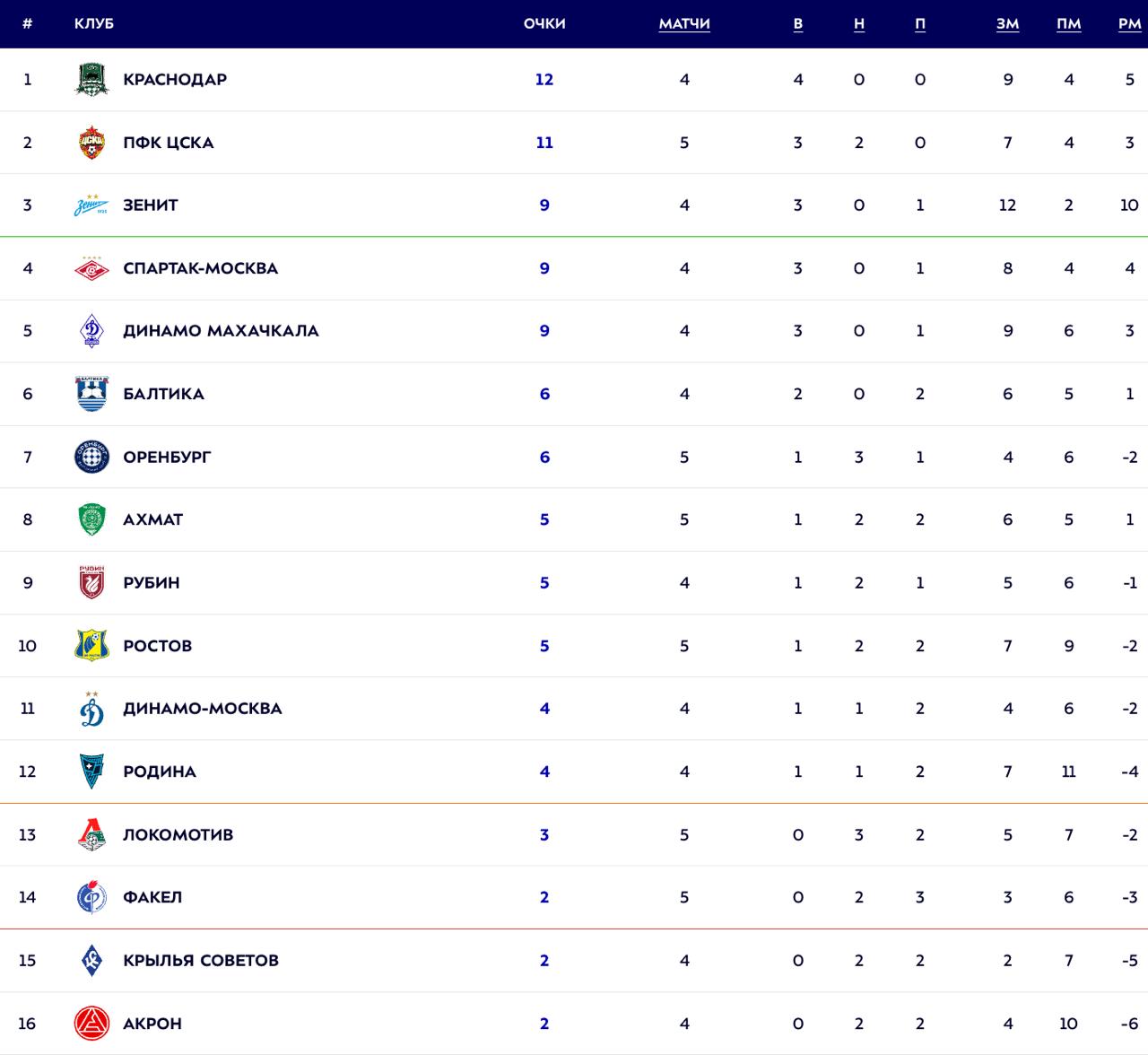
Task: Sort by draws column header Н
Action: pyautogui.click(x=859, y=23)
